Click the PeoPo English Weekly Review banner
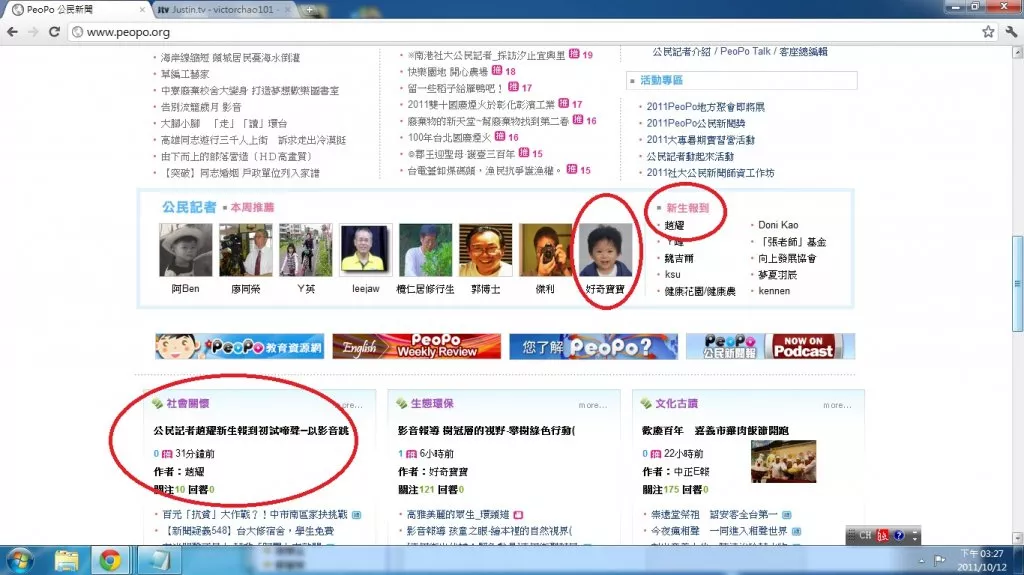 (417, 346)
